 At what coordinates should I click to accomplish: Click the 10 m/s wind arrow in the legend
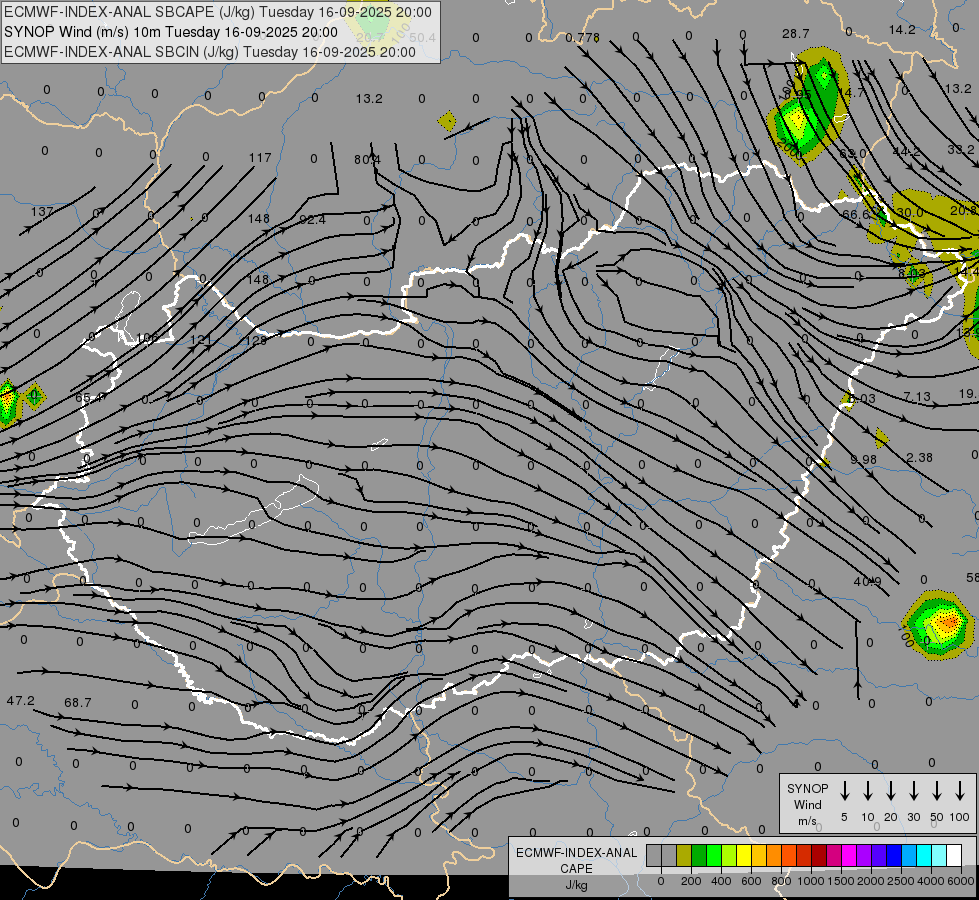867,791
